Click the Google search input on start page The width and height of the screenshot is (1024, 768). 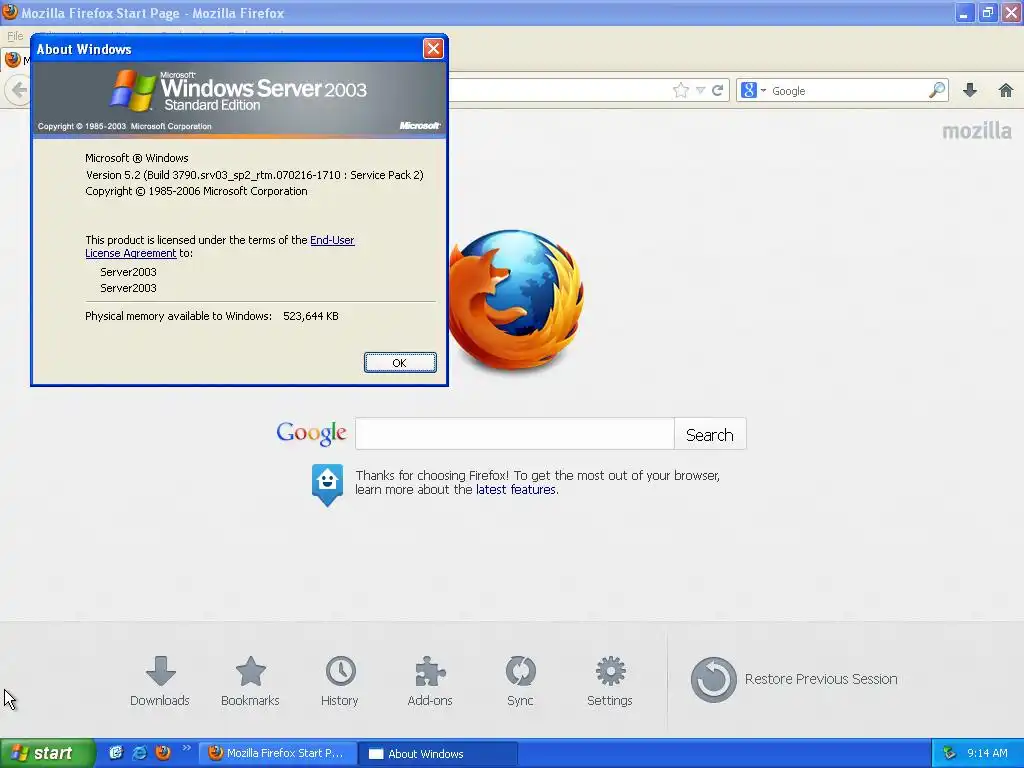click(x=515, y=434)
